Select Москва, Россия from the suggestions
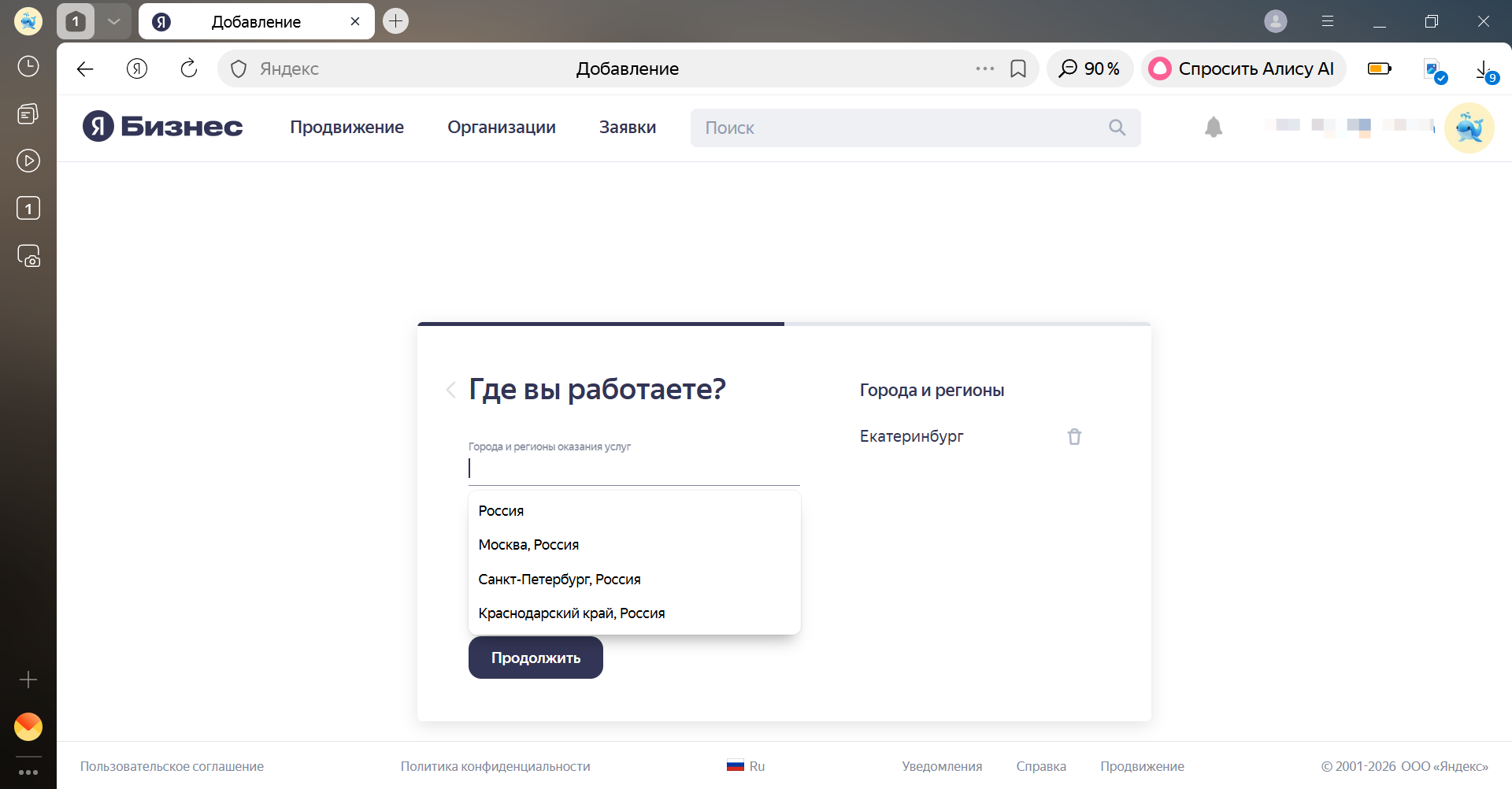 528,544
